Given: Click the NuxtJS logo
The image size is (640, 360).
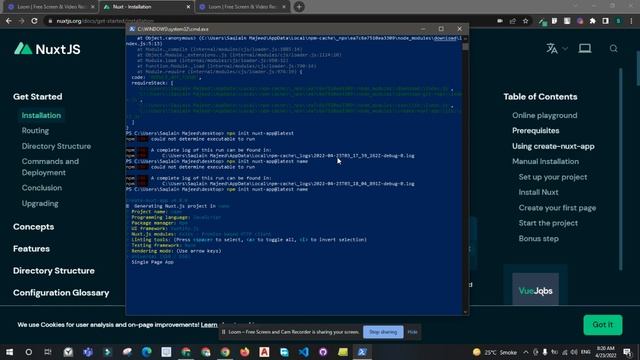Looking at the screenshot, I should [47, 49].
